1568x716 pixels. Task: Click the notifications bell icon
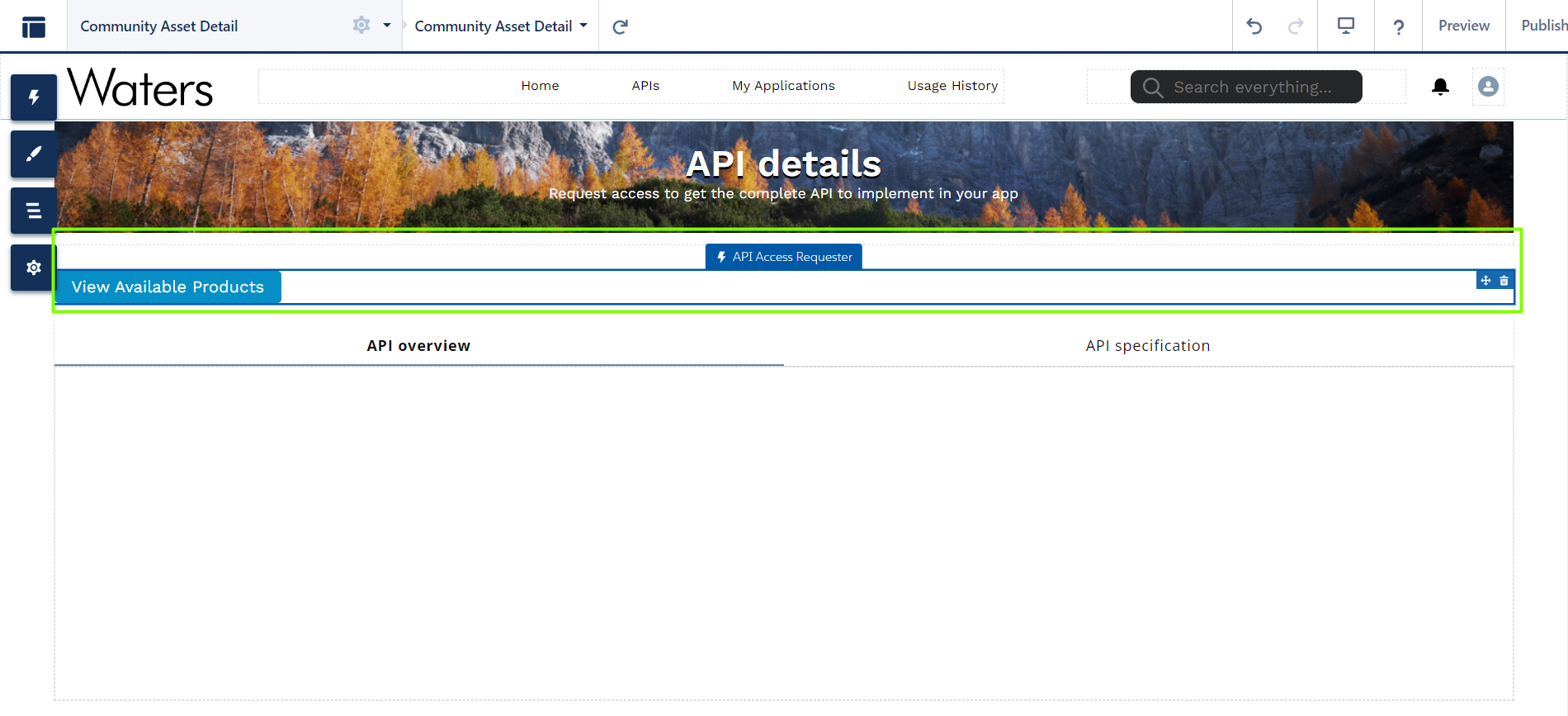(x=1440, y=87)
